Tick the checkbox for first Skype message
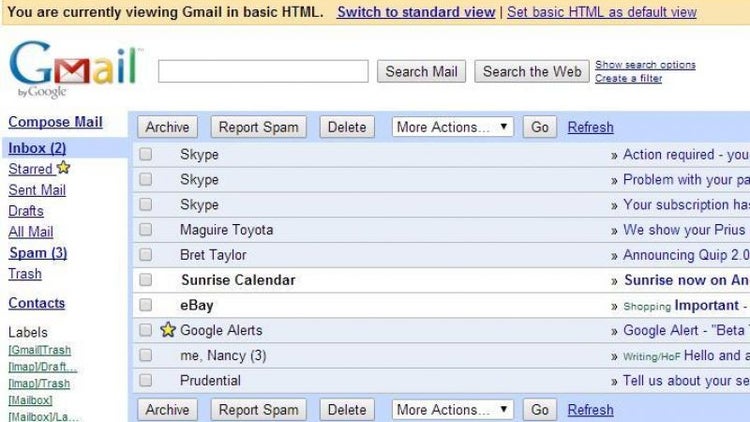The width and height of the screenshot is (750, 422). coord(145,154)
